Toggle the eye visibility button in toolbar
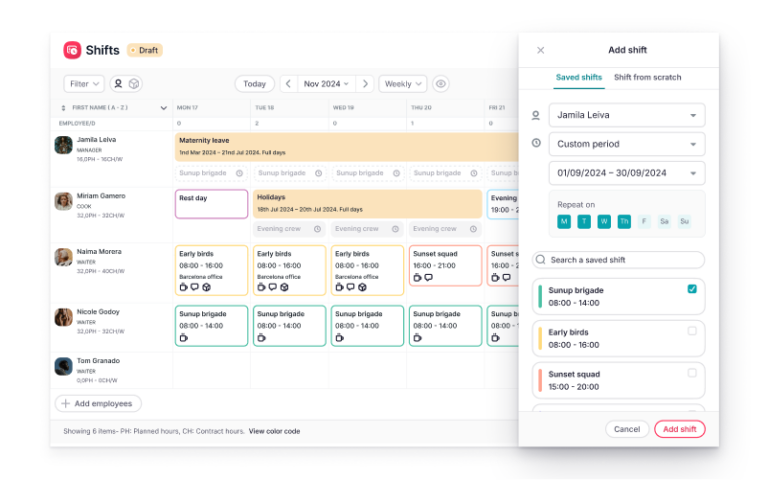The image size is (768, 480). (441, 84)
